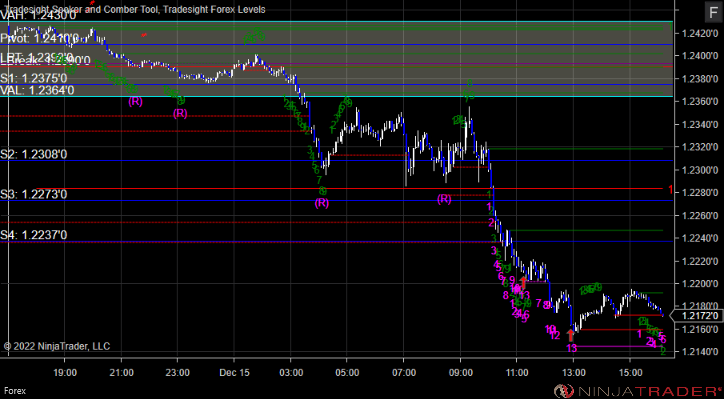724x399 pixels.
Task: Click the 1.2160'0 price axis label
Action: pos(700,329)
